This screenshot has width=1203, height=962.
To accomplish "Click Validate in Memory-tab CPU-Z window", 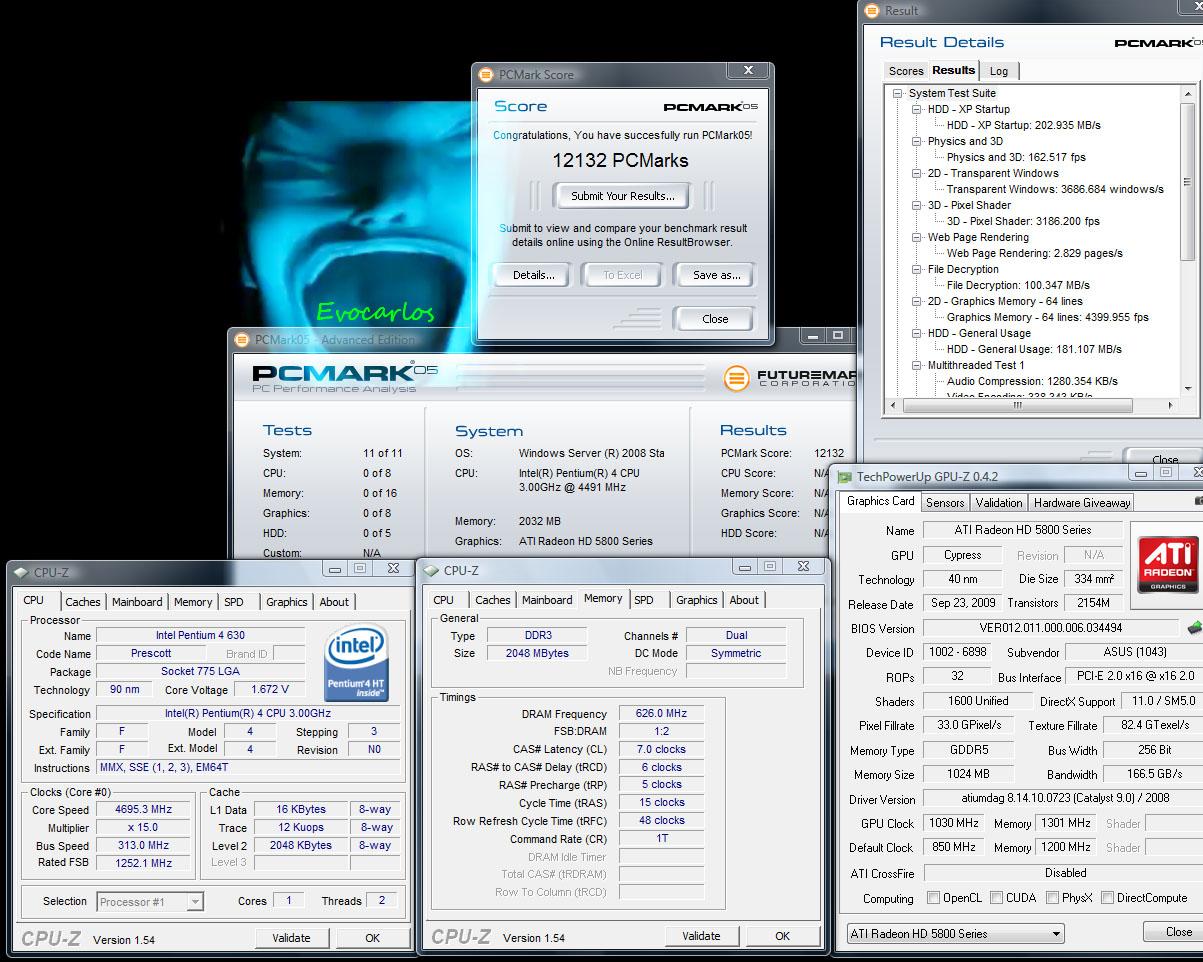I will click(x=701, y=936).
